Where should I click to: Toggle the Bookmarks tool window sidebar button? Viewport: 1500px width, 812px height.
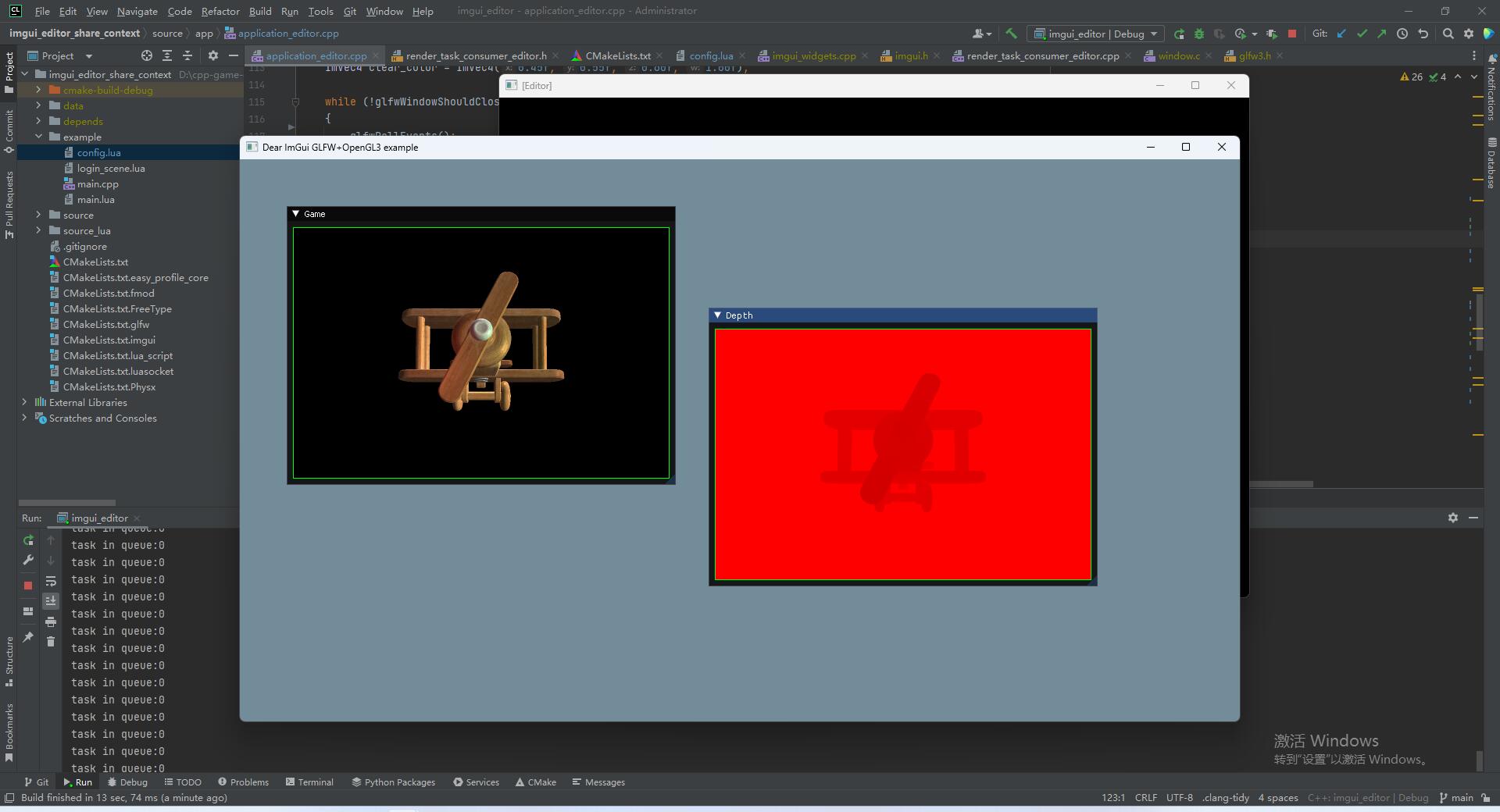pyautogui.click(x=9, y=732)
